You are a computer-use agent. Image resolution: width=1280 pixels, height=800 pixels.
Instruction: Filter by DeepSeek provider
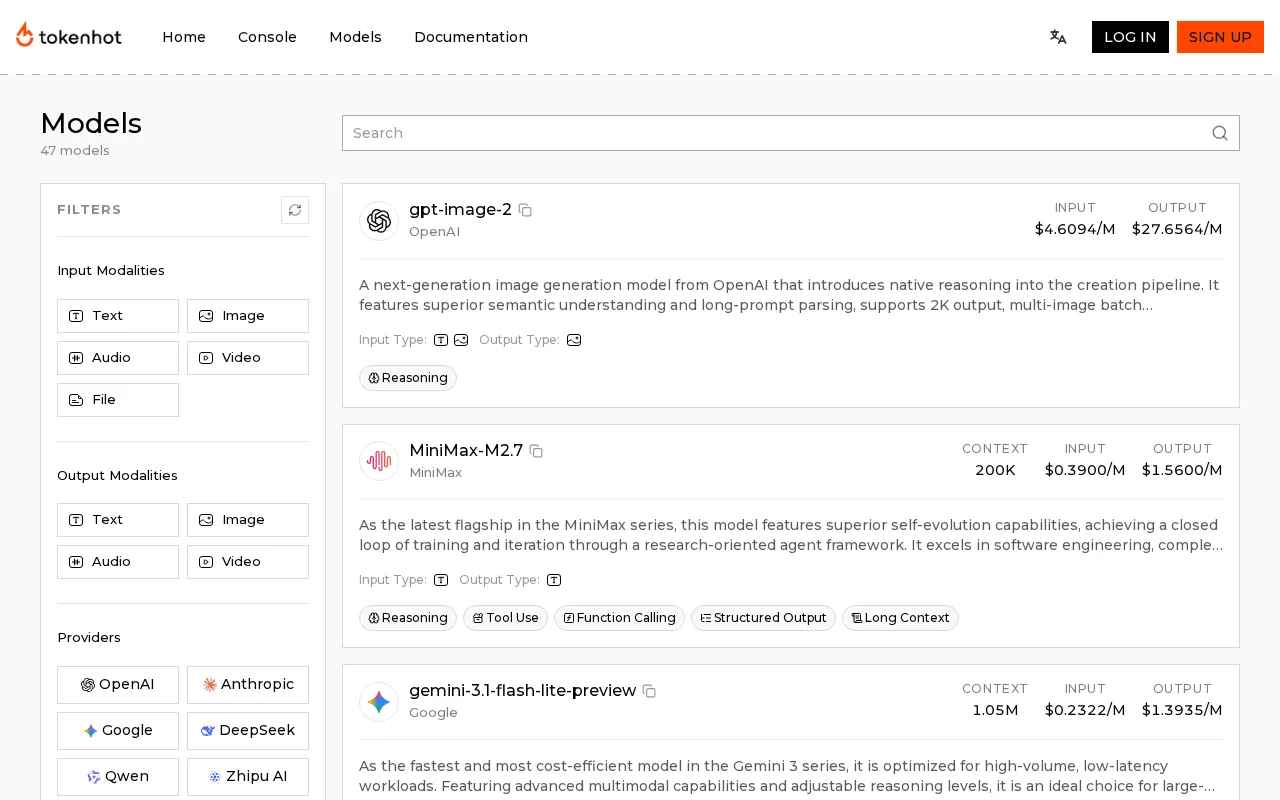pos(248,731)
